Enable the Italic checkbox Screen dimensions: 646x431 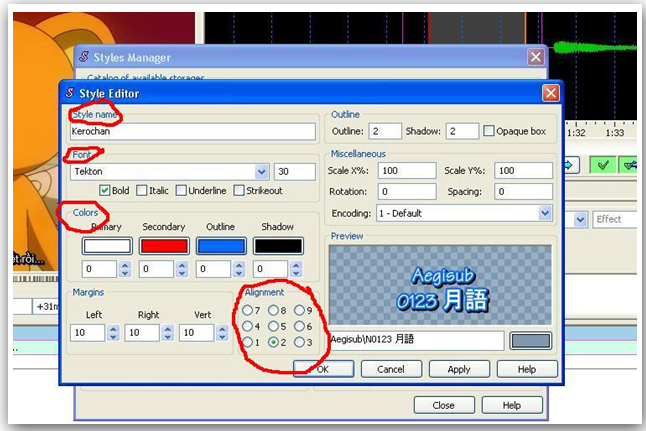[141, 190]
